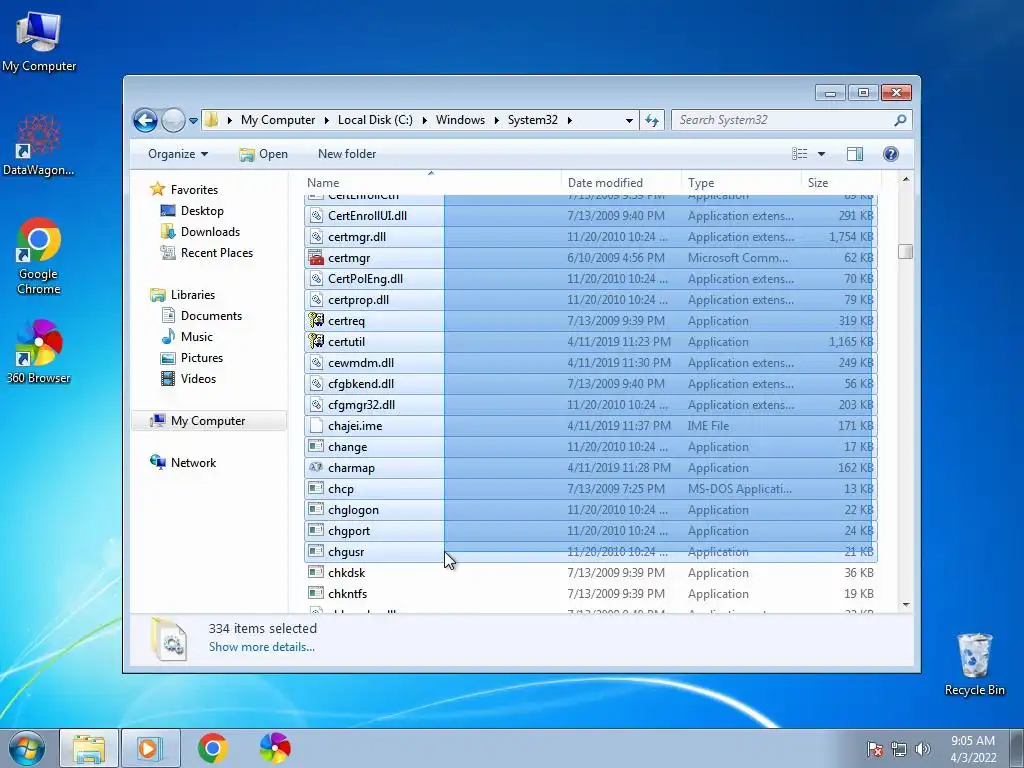Image resolution: width=1024 pixels, height=768 pixels.
Task: Open the Organize menu
Action: point(178,154)
